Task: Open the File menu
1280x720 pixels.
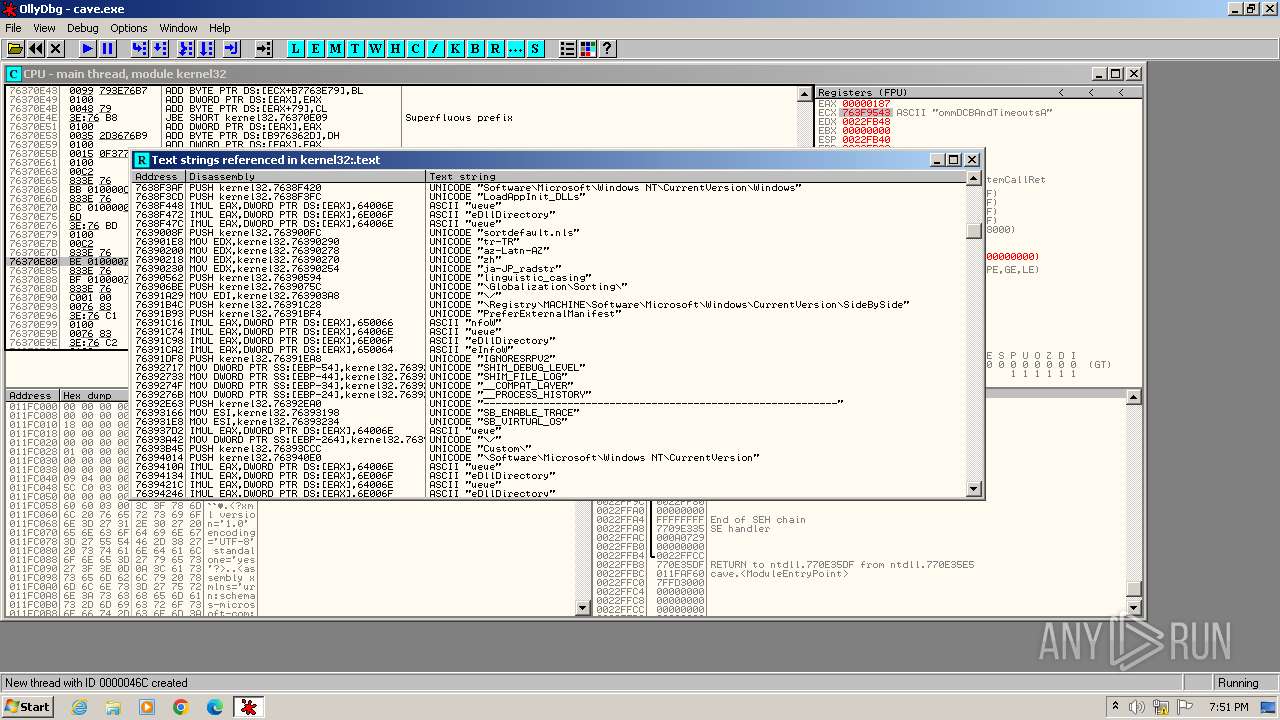Action: [13, 28]
